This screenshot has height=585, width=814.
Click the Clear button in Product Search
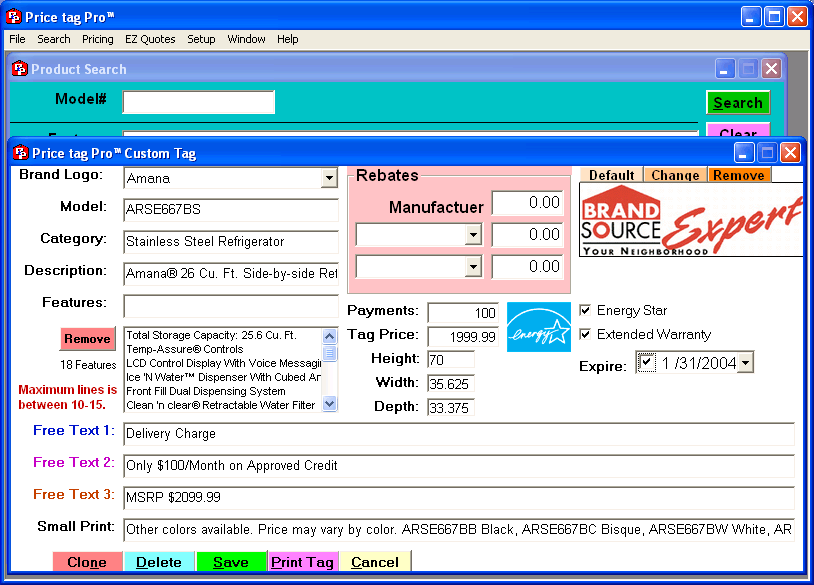pyautogui.click(x=738, y=131)
